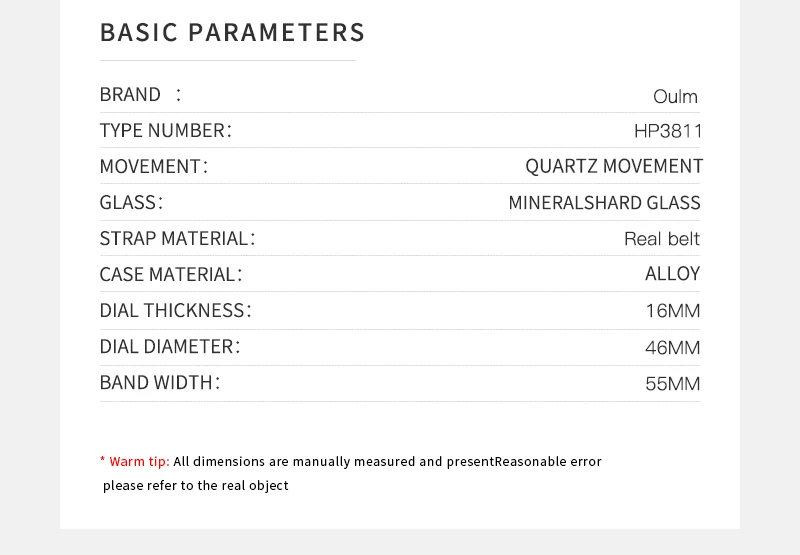Select the CASE MATERIAL label
Viewport: 800px width, 555px height.
pyautogui.click(x=170, y=275)
